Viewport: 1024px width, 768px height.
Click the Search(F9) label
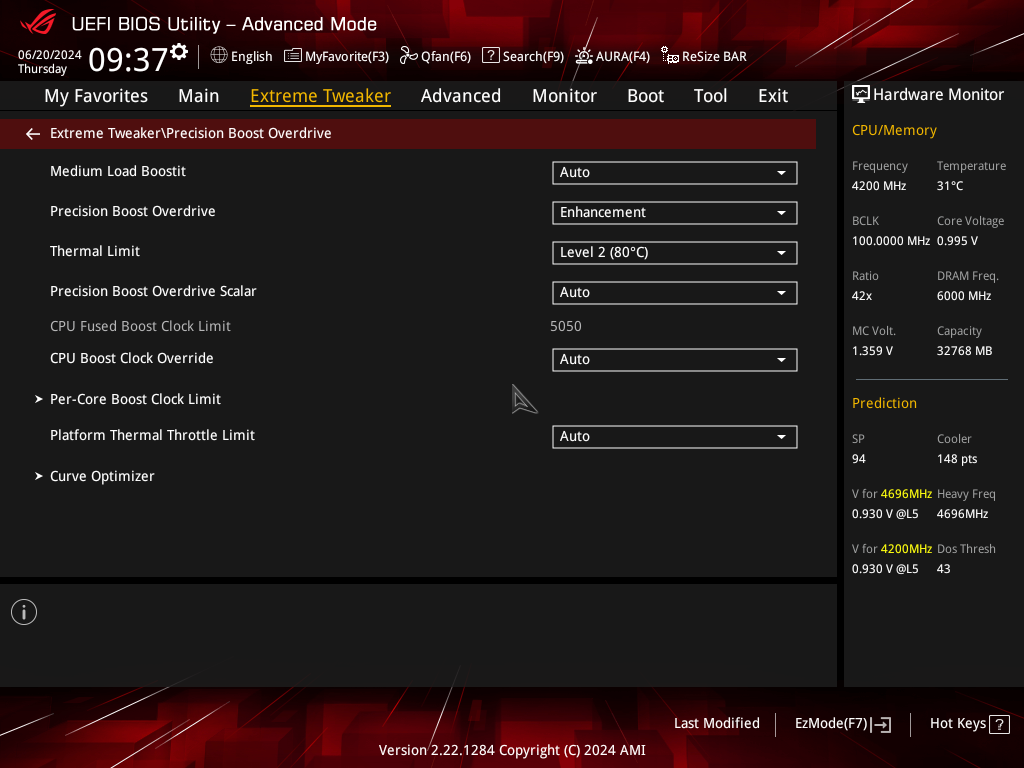click(533, 57)
